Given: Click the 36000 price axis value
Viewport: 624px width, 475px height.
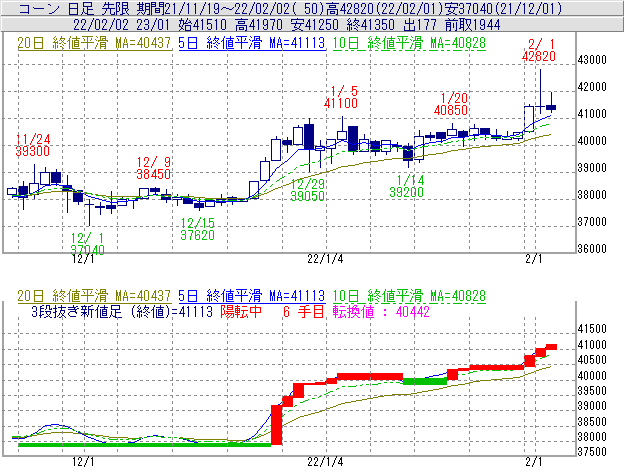Looking at the screenshot, I should coord(592,249).
